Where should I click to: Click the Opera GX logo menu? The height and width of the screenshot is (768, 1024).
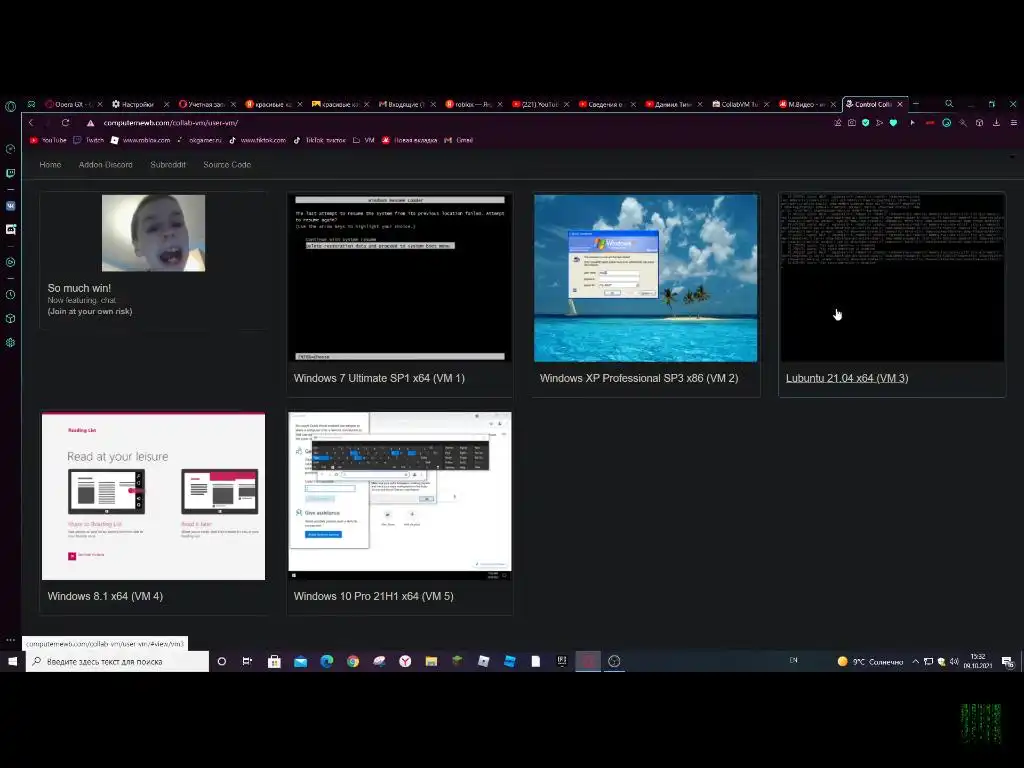pos(10,106)
